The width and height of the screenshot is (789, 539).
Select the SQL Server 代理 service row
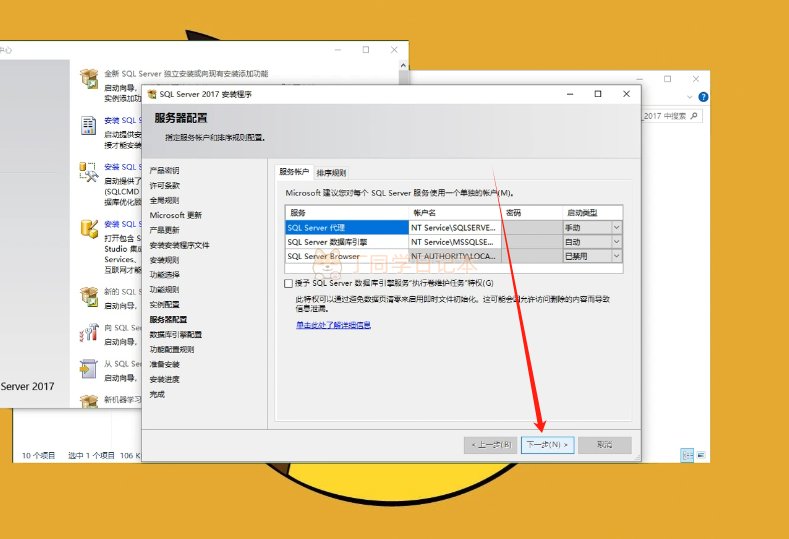(x=346, y=227)
